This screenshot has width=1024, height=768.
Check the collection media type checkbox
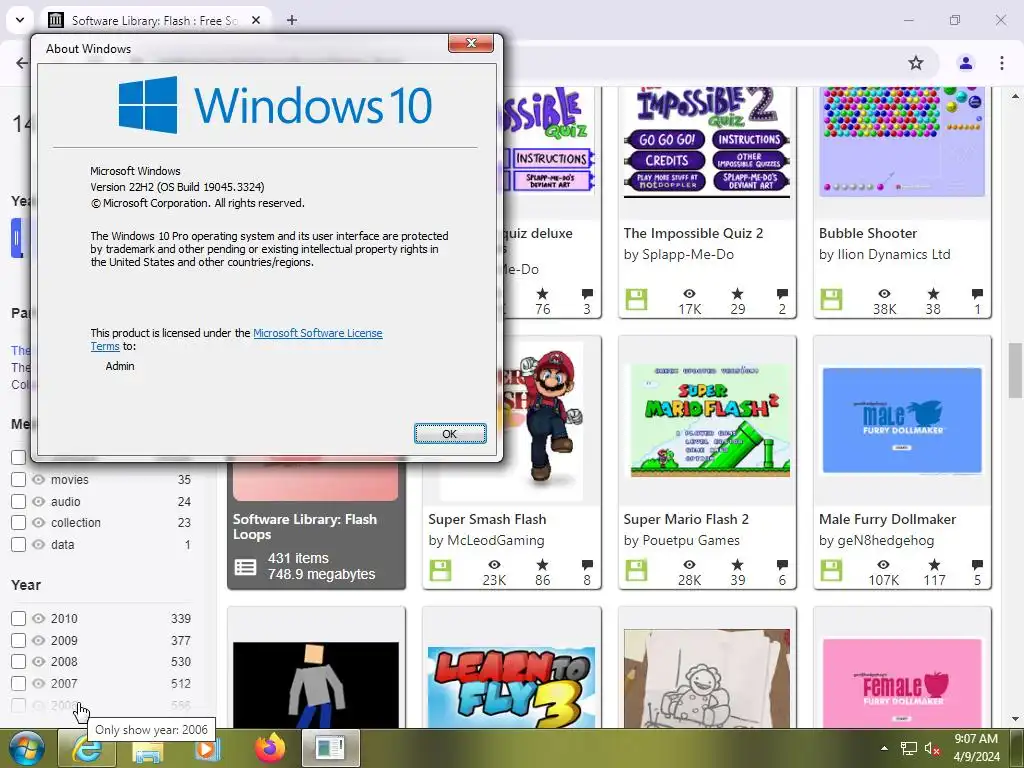tap(18, 522)
